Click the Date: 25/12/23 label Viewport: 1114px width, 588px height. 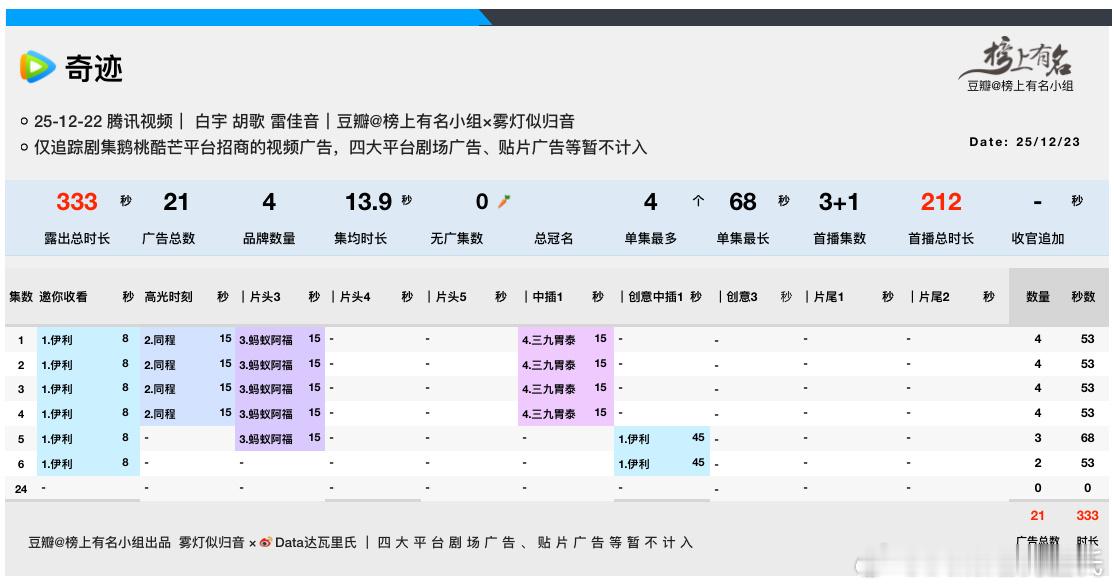tap(1024, 142)
